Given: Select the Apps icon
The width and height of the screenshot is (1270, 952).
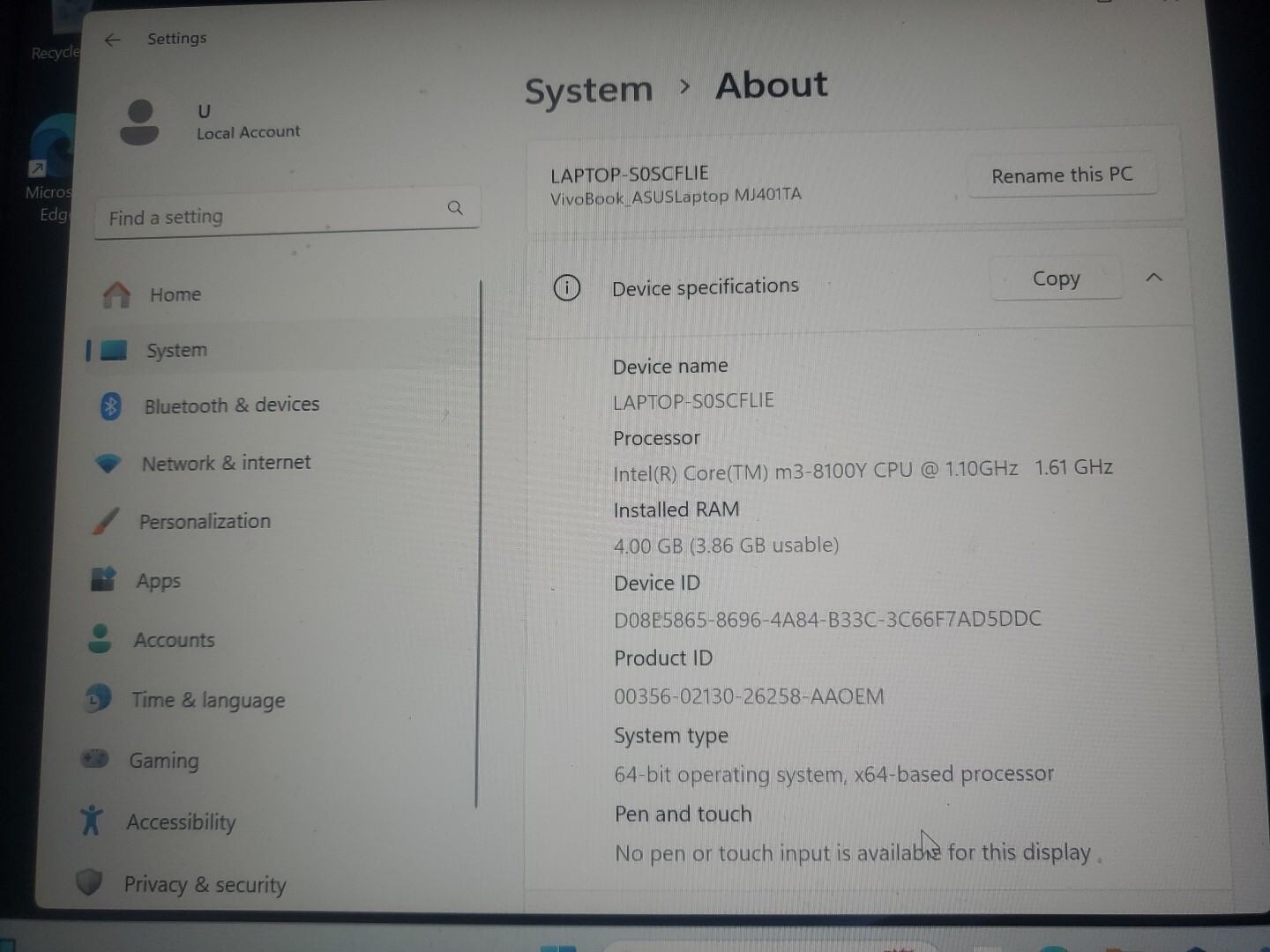Looking at the screenshot, I should pos(103,579).
